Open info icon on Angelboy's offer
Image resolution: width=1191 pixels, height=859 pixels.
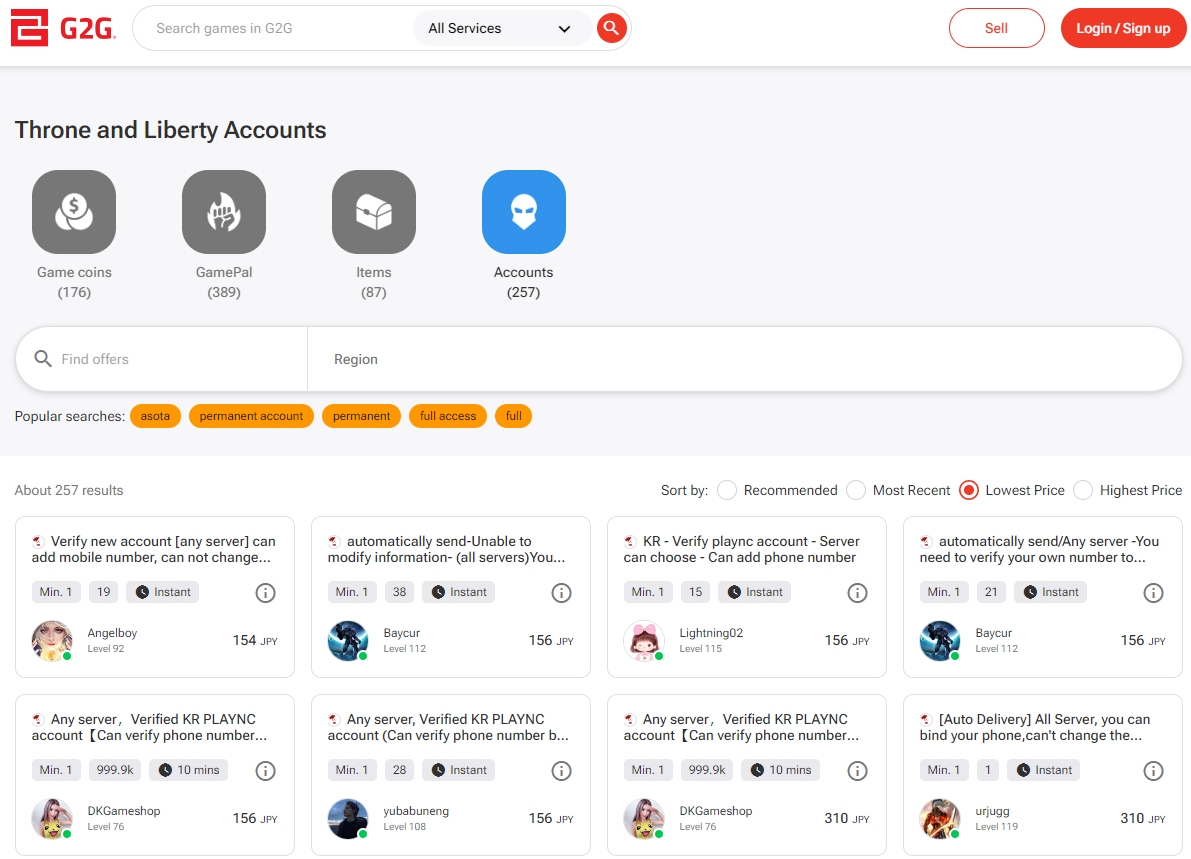tap(265, 592)
